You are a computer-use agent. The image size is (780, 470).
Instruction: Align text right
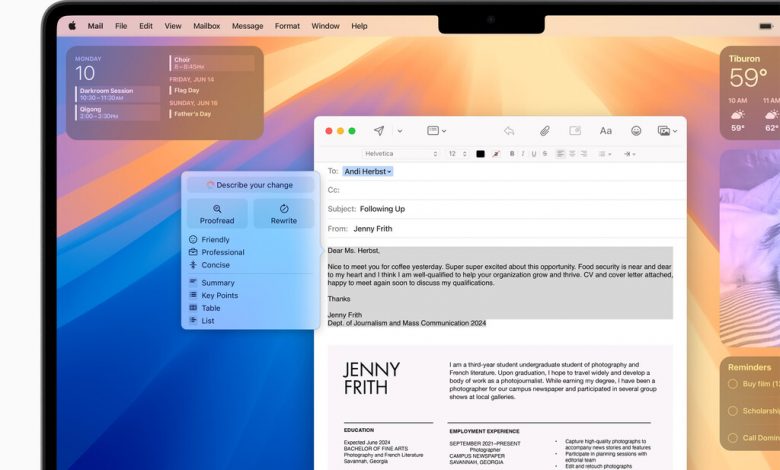tap(584, 154)
